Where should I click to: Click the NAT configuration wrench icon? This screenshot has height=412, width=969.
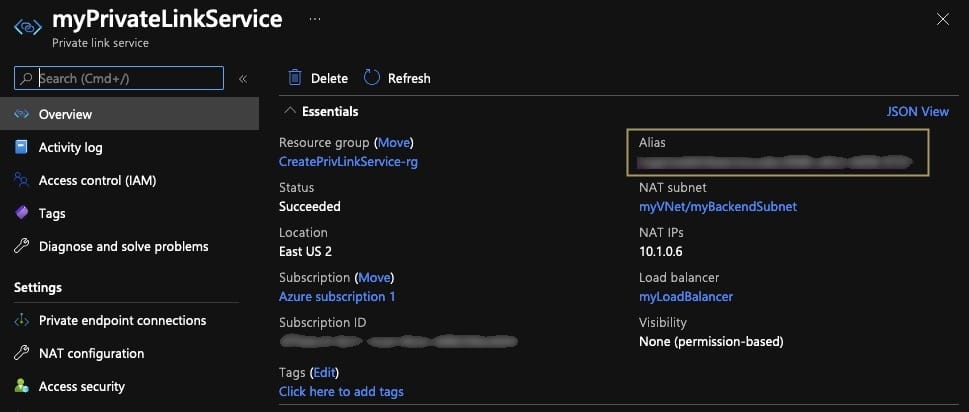[22, 353]
